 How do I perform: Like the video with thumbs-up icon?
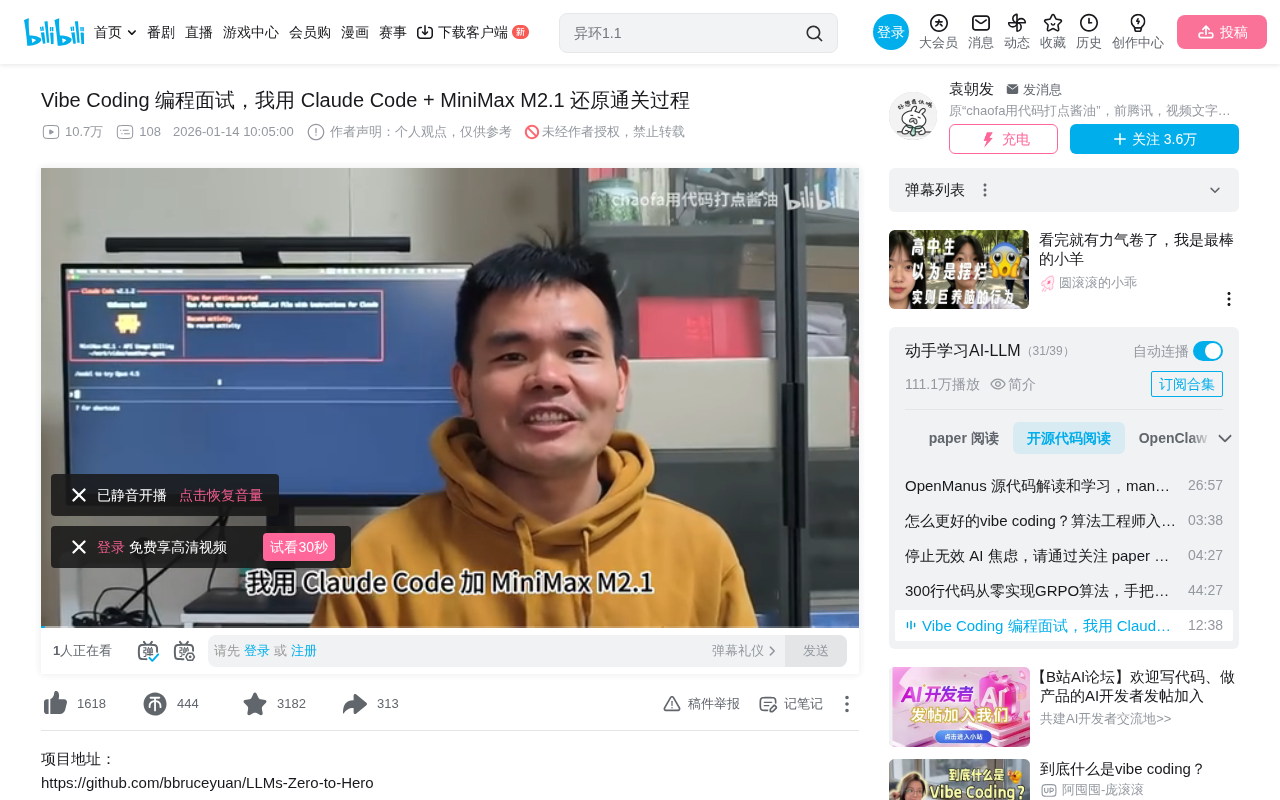55,704
